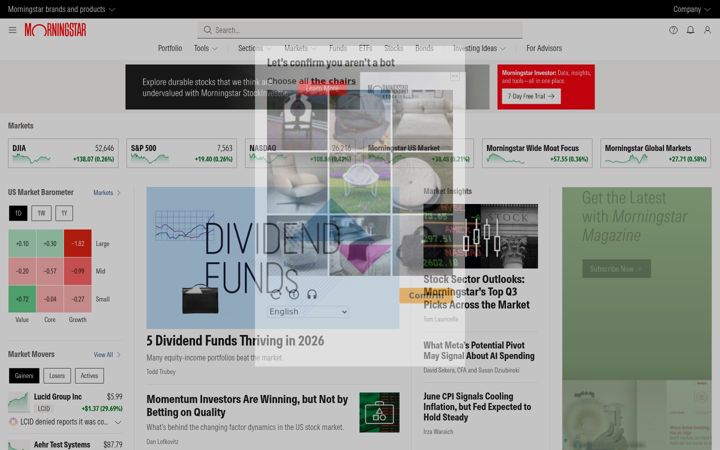Image resolution: width=720 pixels, height=450 pixels.
Task: Open the Momentum Investors Are Winning article
Action: click(247, 405)
